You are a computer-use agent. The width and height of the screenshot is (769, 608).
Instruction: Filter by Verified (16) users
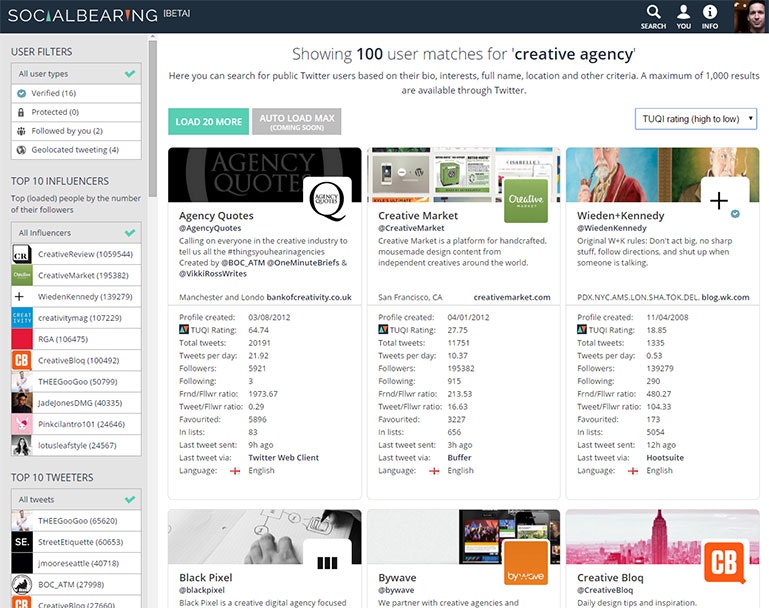(76, 93)
